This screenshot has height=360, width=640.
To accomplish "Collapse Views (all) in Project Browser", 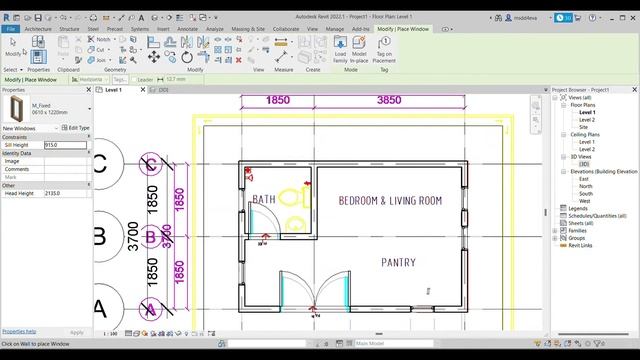I will (555, 98).
